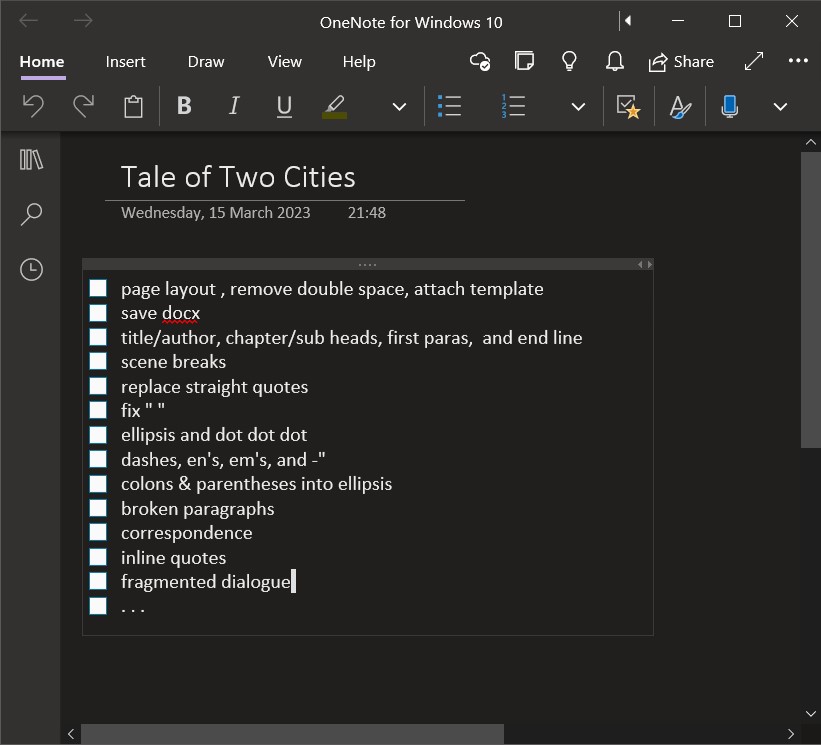Image resolution: width=821 pixels, height=745 pixels.
Task: Open the Search magnifier in sidebar
Action: pyautogui.click(x=32, y=214)
